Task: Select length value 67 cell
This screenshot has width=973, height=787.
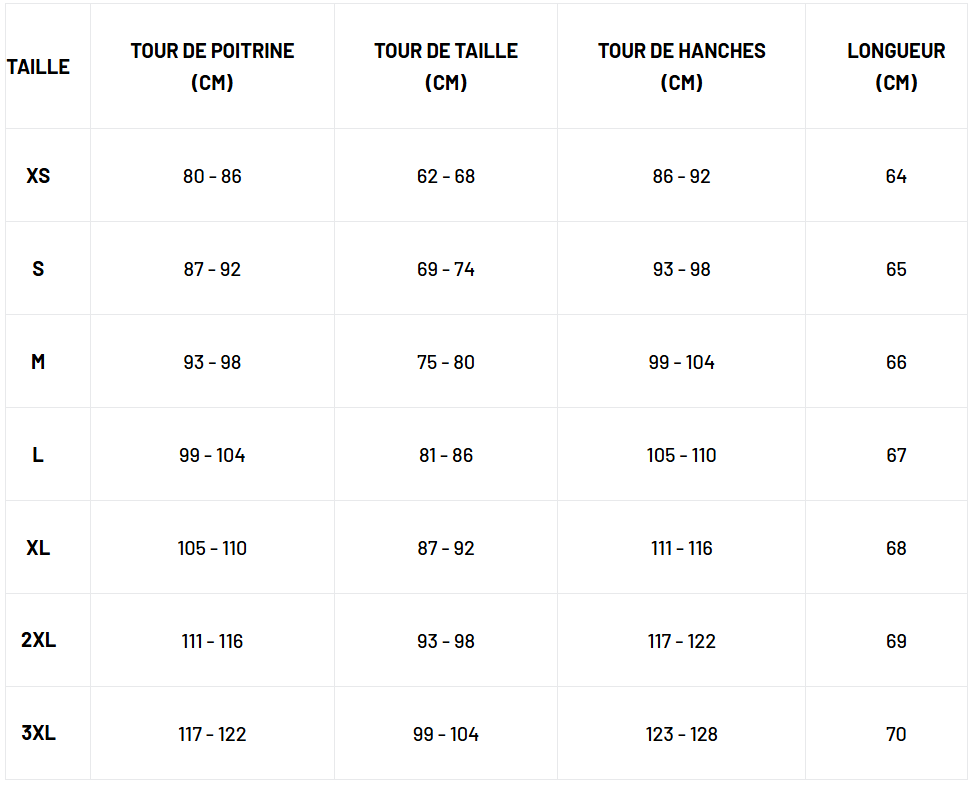Action: pos(896,455)
